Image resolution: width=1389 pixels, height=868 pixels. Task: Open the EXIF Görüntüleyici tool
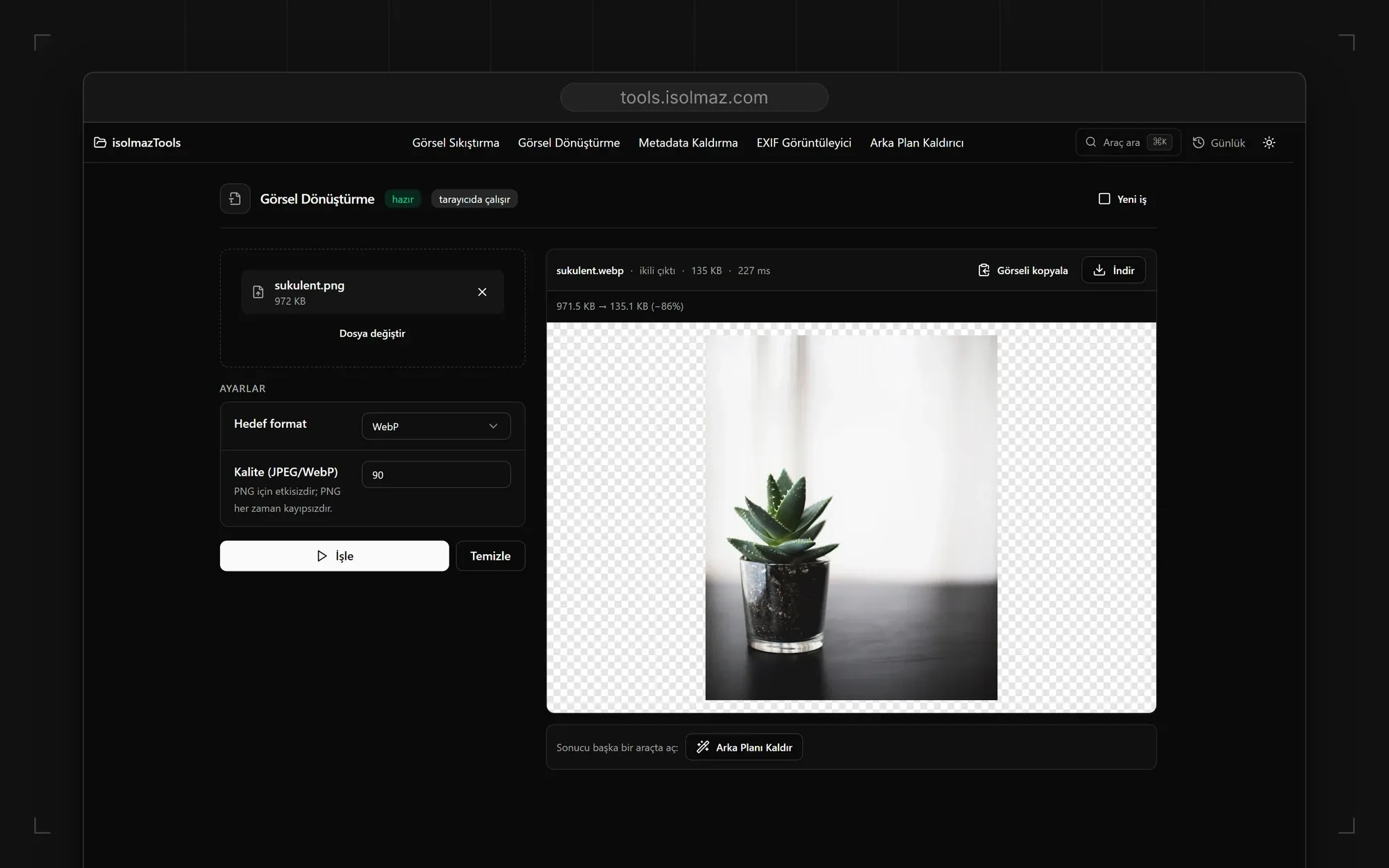pos(804,142)
